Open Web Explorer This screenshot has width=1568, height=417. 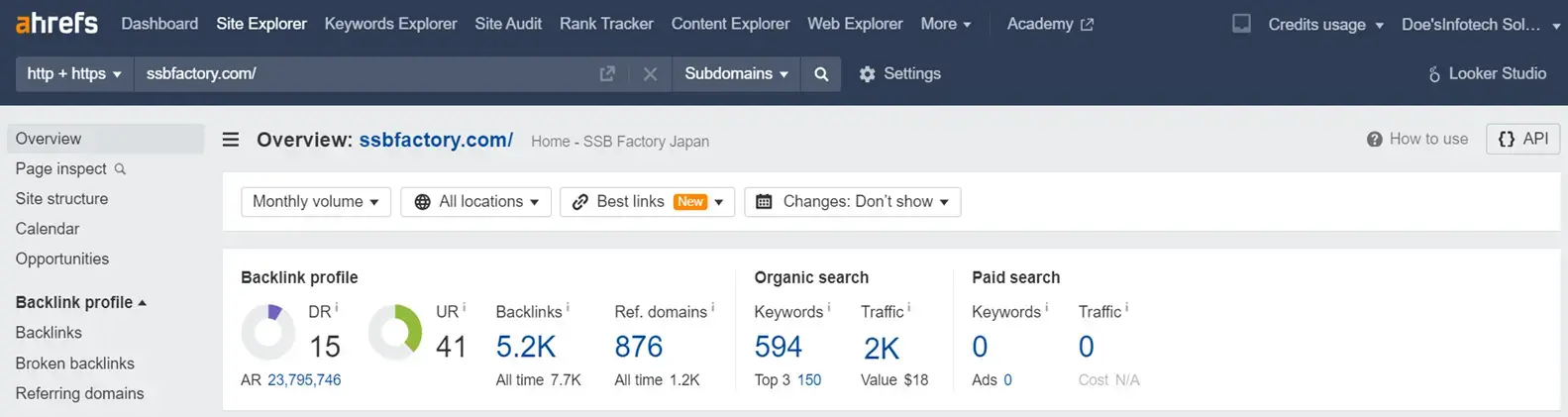pos(855,24)
